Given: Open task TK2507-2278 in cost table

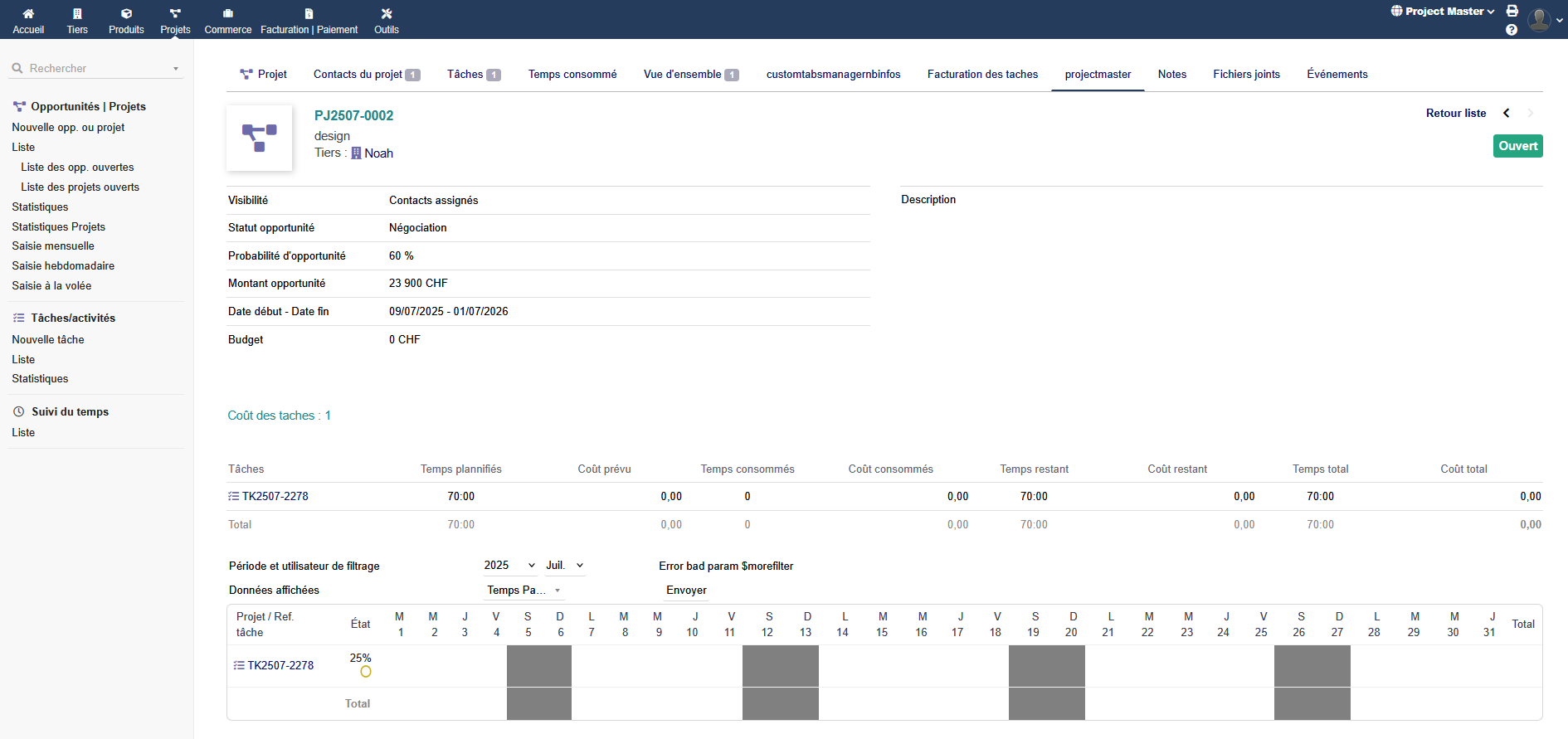Looking at the screenshot, I should (x=275, y=497).
